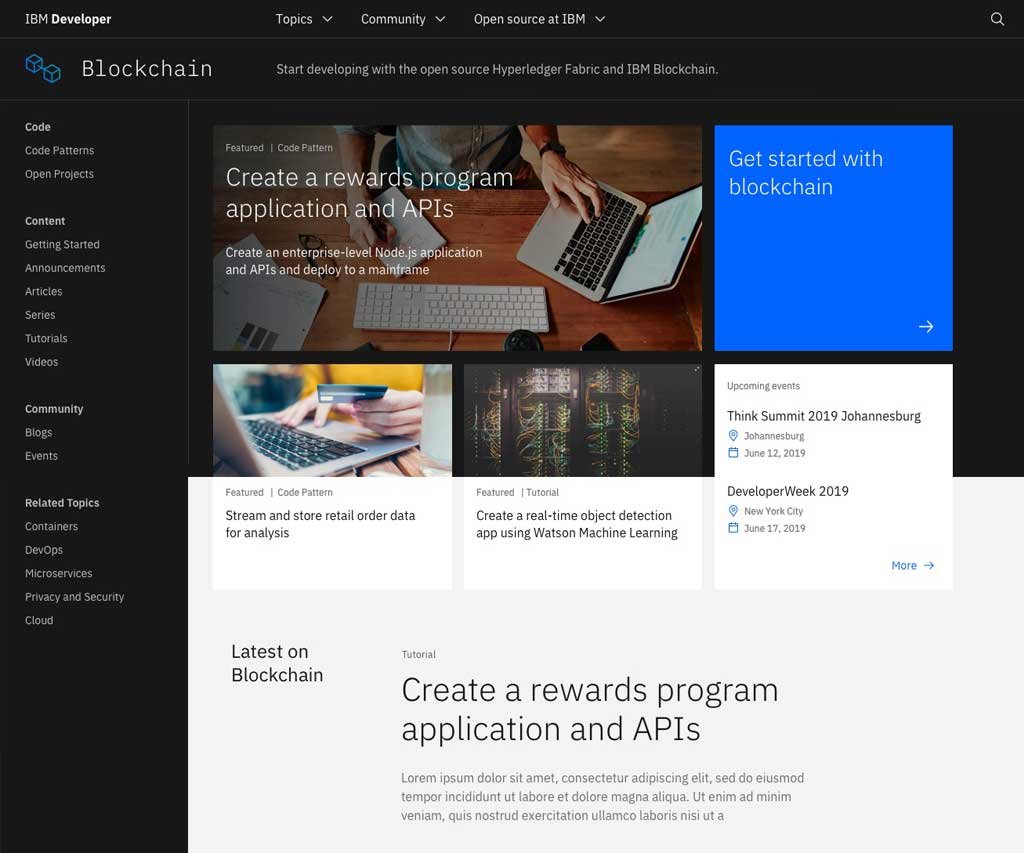This screenshot has height=853, width=1024.
Task: Click the Upcoming events label
Action: pos(763,386)
